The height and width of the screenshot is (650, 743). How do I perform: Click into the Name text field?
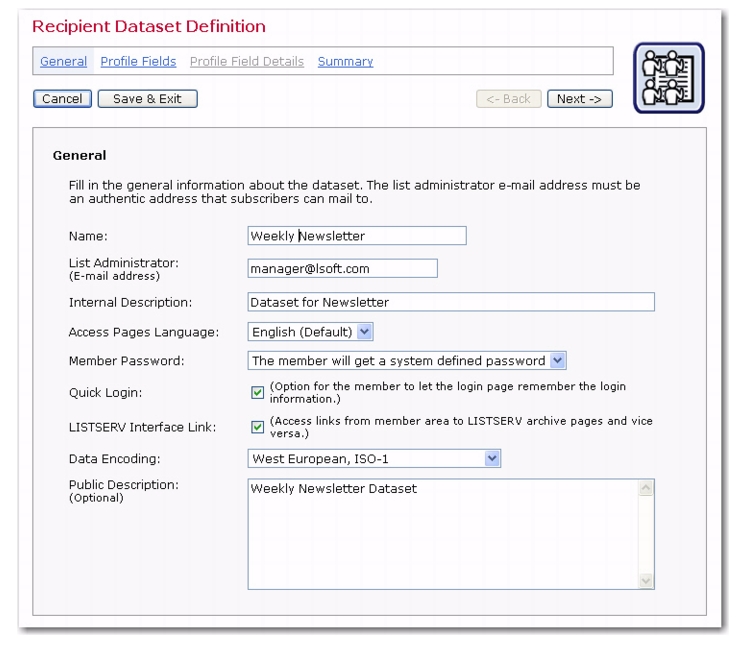click(x=356, y=236)
